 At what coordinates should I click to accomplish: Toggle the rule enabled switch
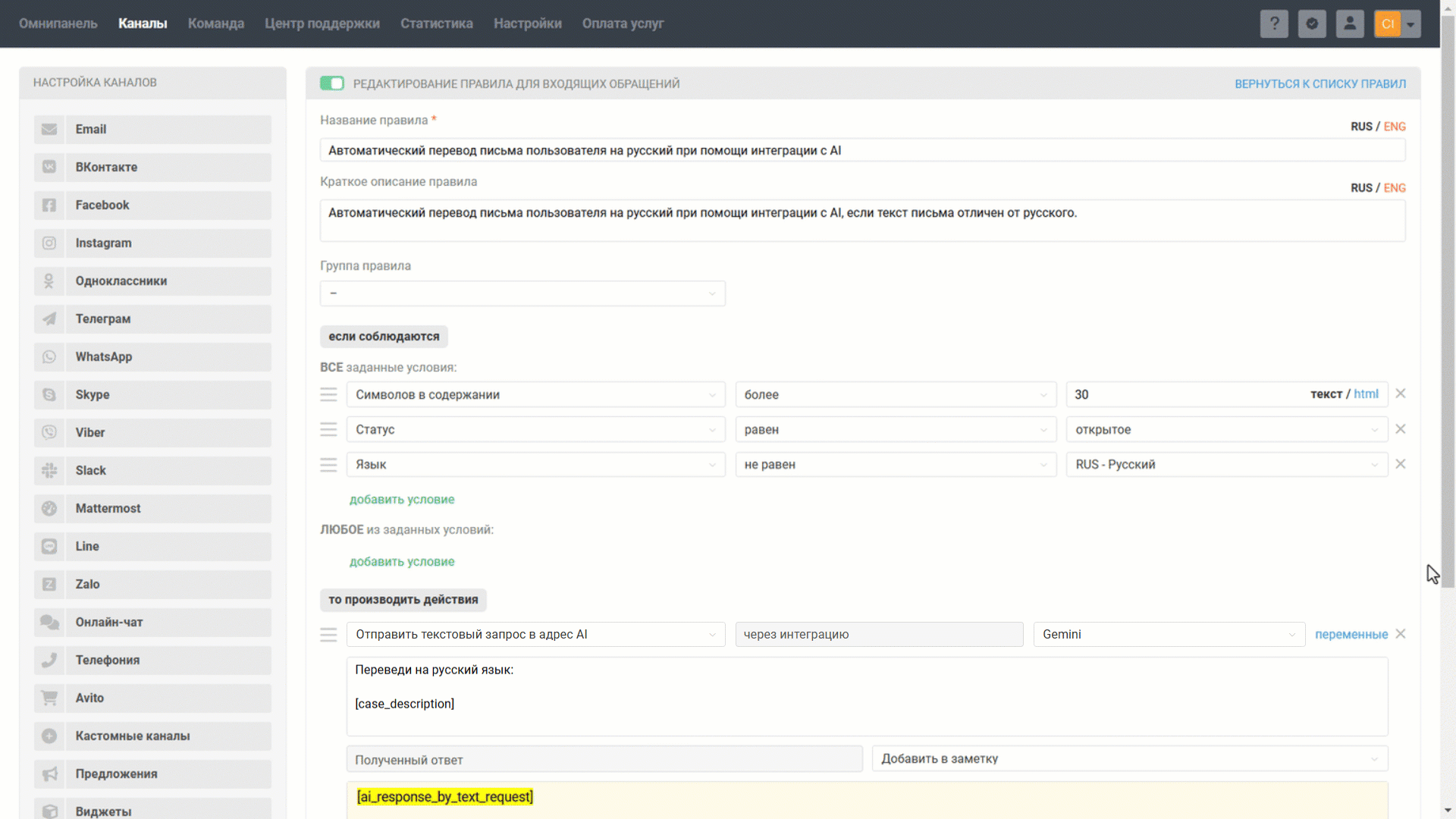click(x=331, y=83)
